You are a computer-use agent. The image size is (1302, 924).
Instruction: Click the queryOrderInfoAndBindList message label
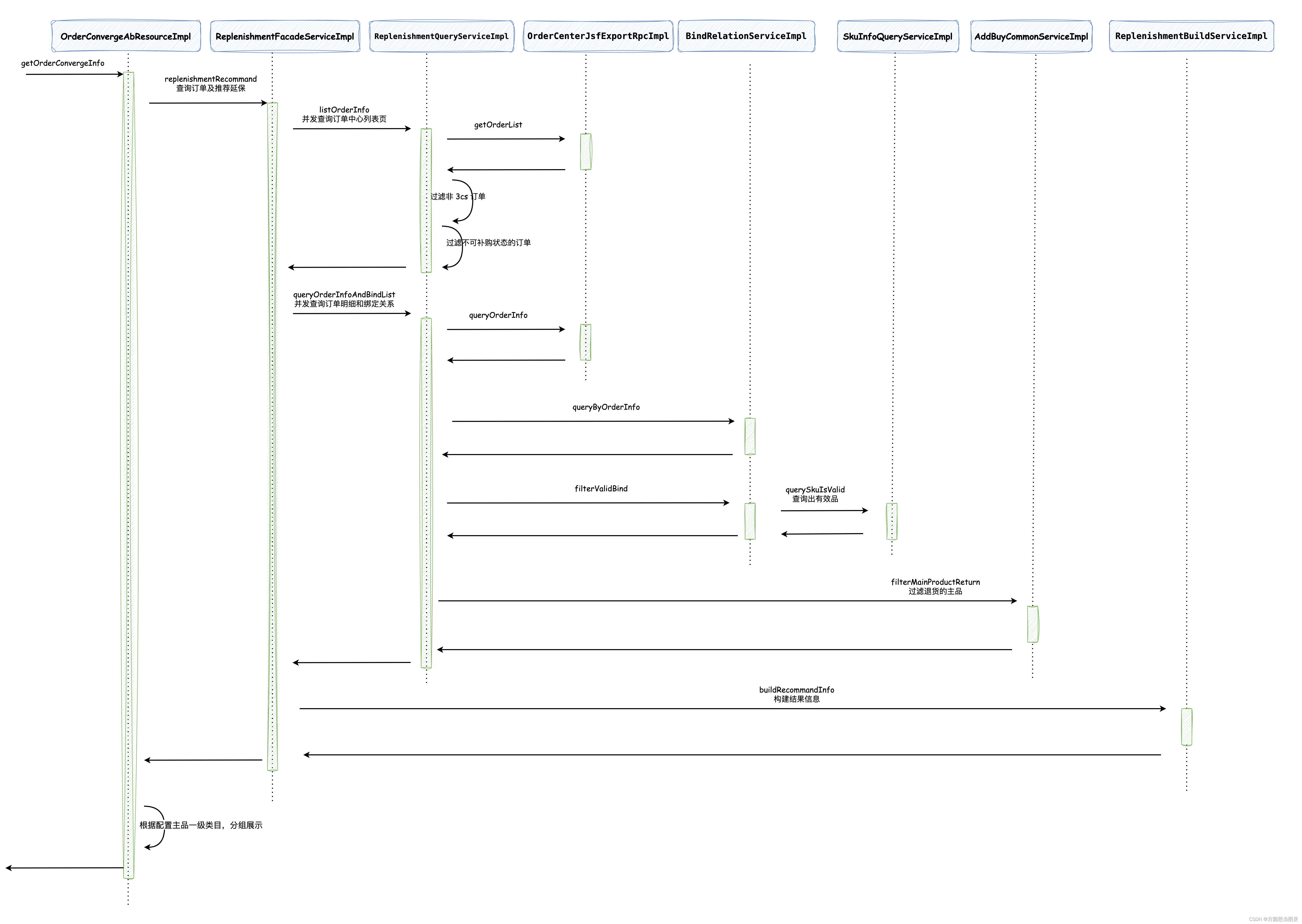pos(344,295)
